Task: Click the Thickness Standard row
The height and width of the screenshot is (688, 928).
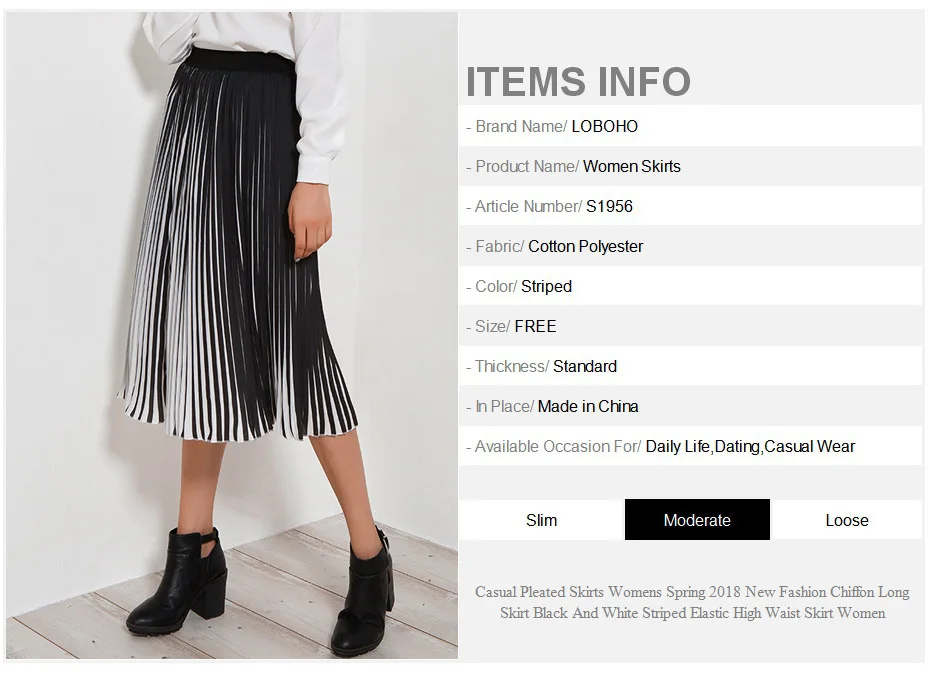Action: (691, 366)
